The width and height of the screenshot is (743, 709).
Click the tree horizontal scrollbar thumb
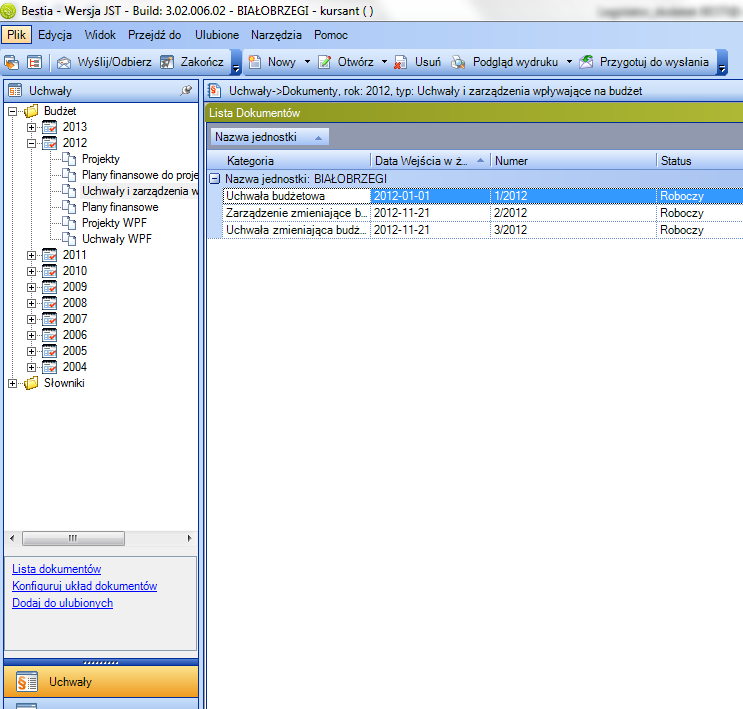[x=73, y=538]
